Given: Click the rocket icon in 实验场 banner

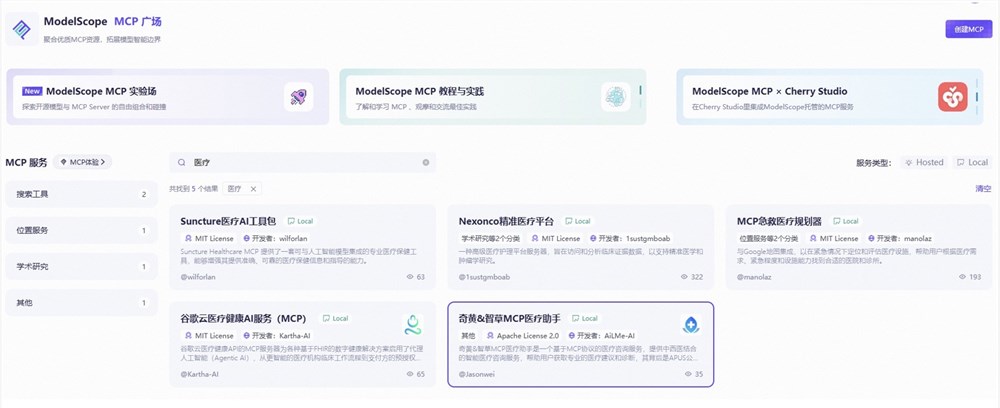Looking at the screenshot, I should click(x=298, y=97).
